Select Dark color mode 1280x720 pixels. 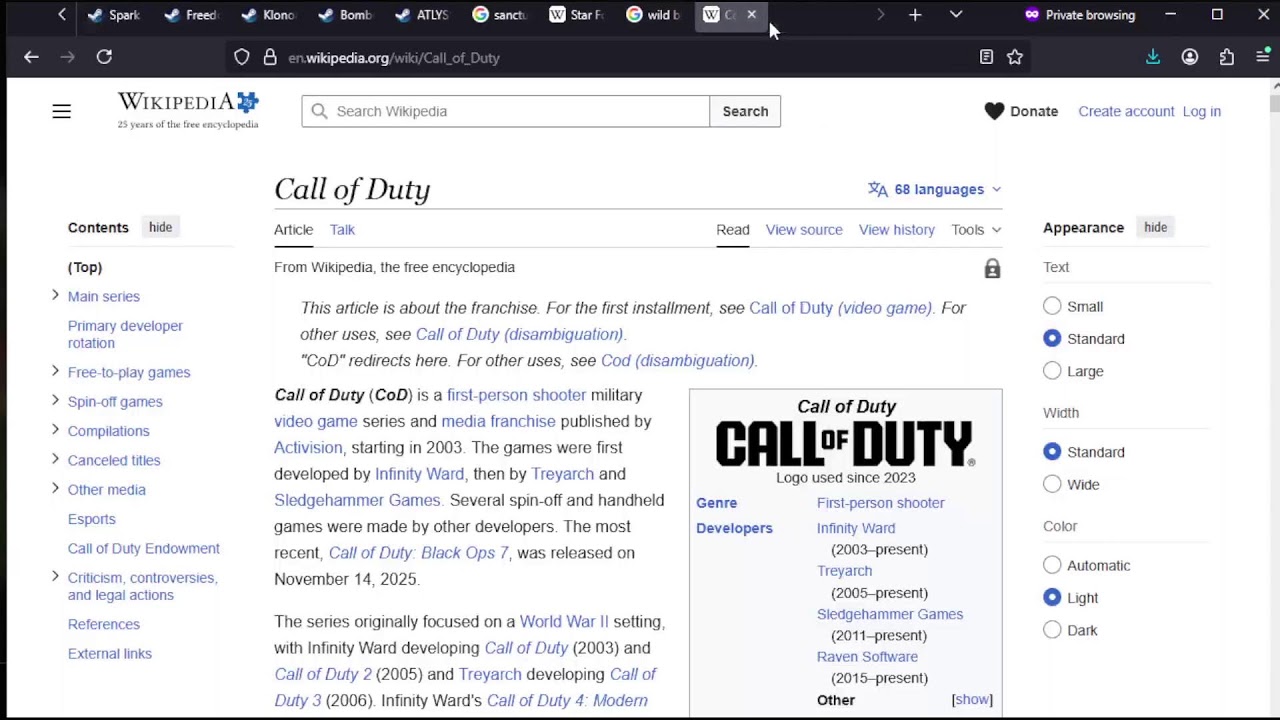click(x=1052, y=630)
